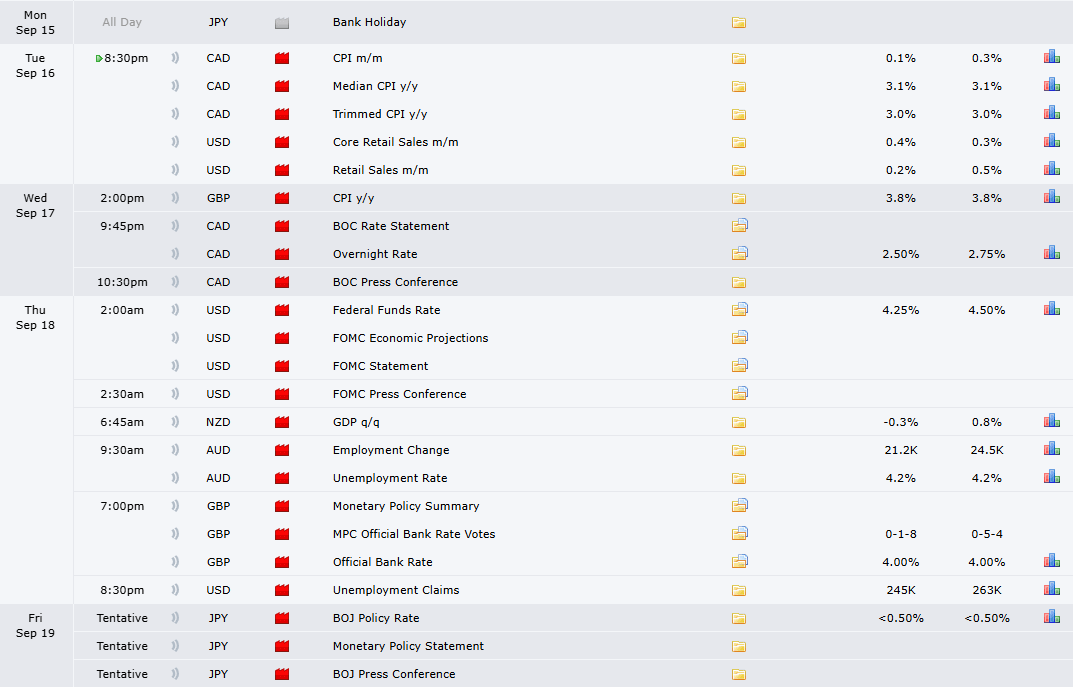The image size is (1073, 687).
Task: Enable the alert for NZD GDP q/q
Action: coord(175,422)
